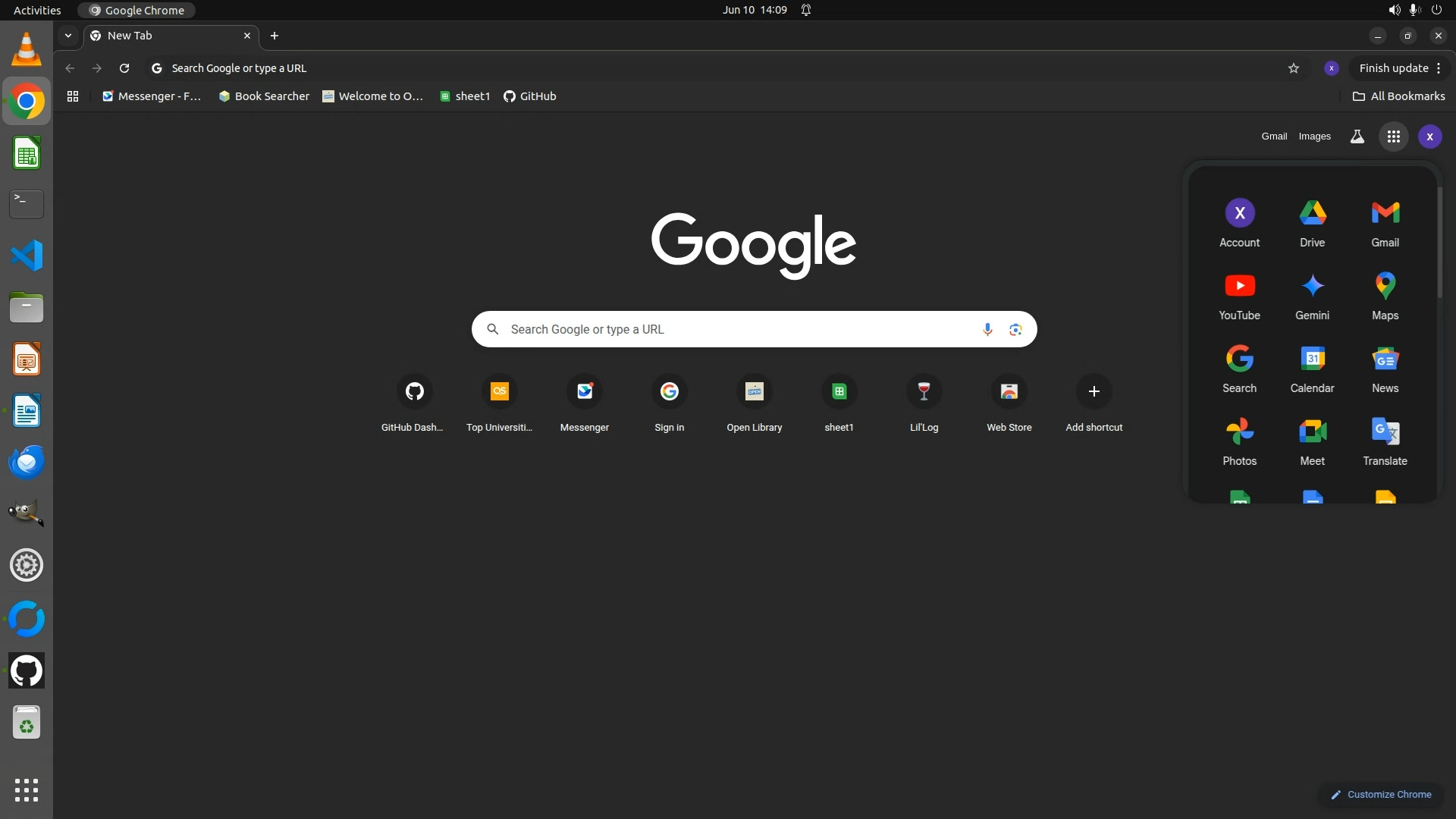Click the voice search microphone icon
Image resolution: width=1456 pixels, height=819 pixels.
pos(987,329)
